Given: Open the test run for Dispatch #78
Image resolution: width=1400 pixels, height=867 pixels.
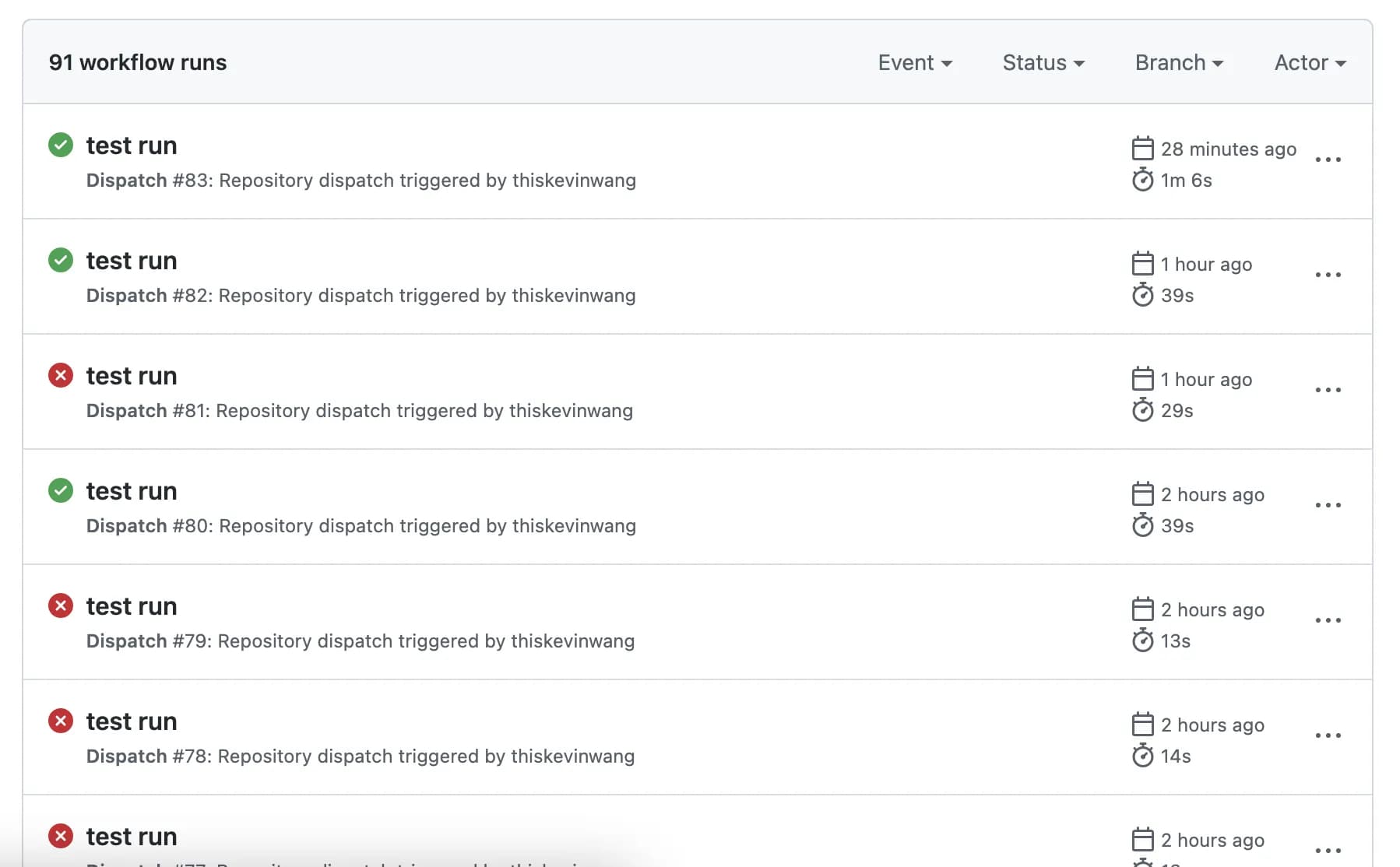Looking at the screenshot, I should click(132, 721).
